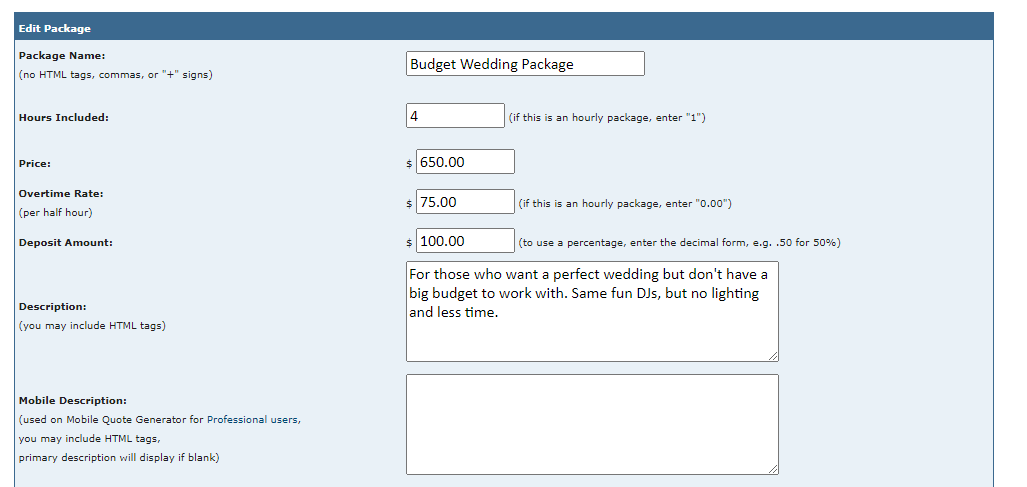Select the Price field showing 650.00
This screenshot has width=1027, height=487.
[x=465, y=162]
